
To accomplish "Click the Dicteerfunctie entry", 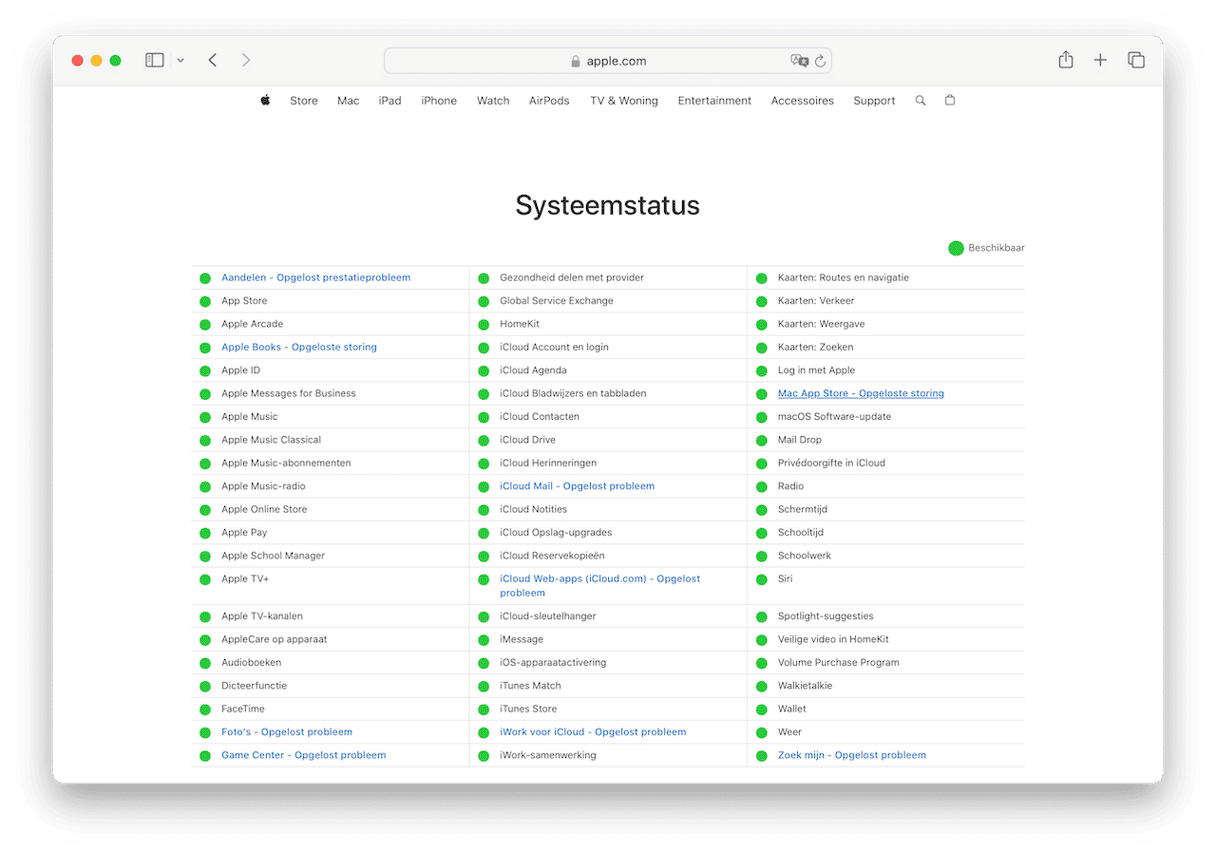I will (254, 686).
